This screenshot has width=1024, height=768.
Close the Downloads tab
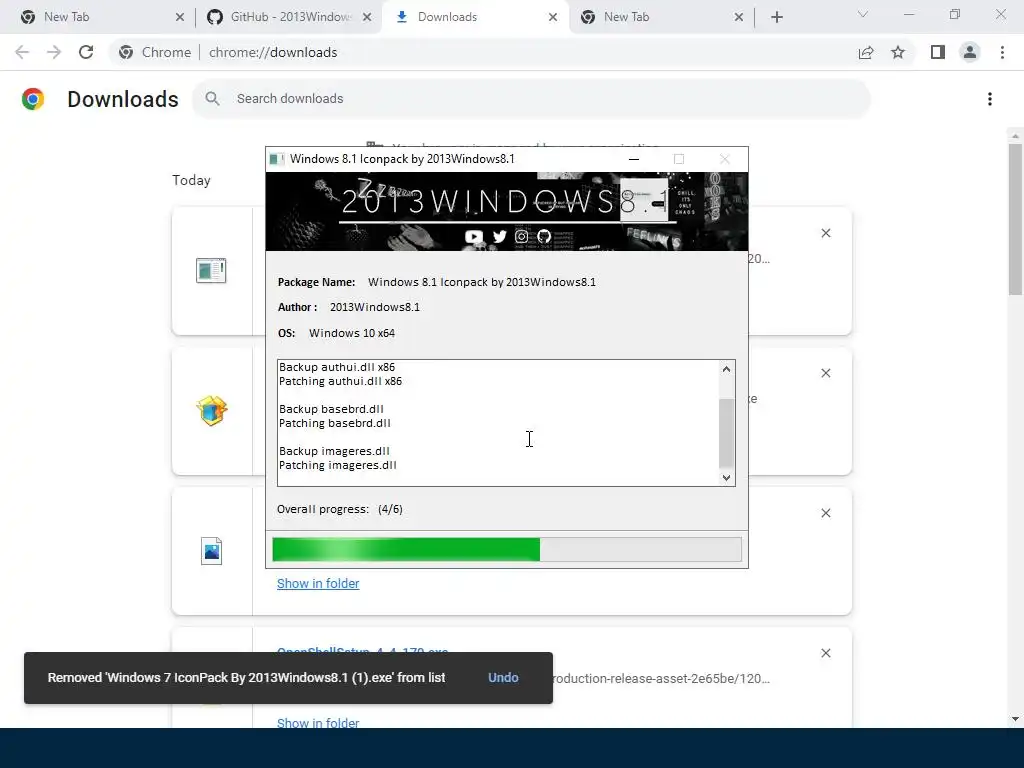click(553, 17)
